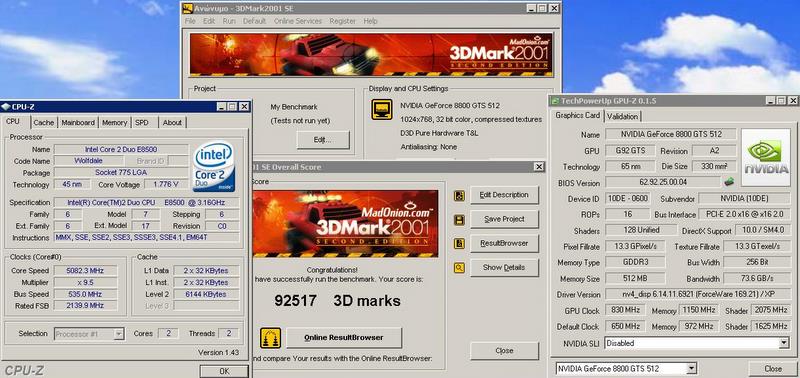Click the Save Project button
This screenshot has height=378, width=800.
click(x=504, y=219)
